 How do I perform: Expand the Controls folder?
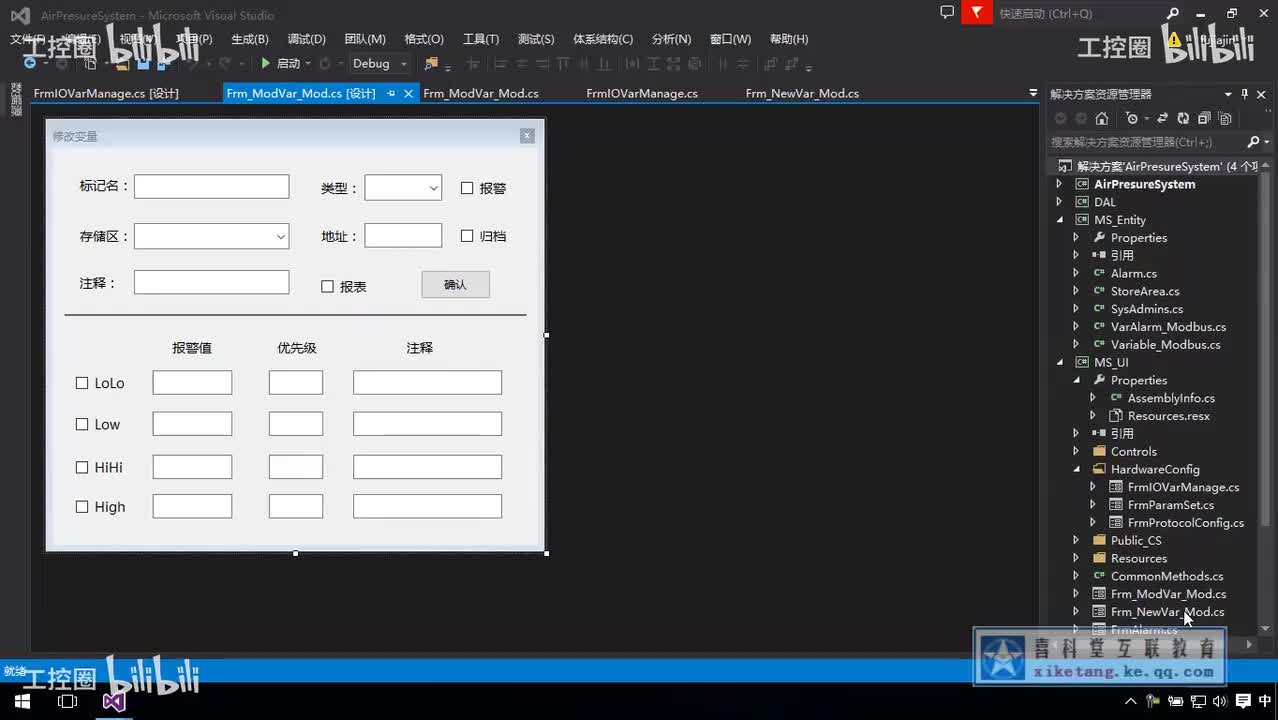1077,451
